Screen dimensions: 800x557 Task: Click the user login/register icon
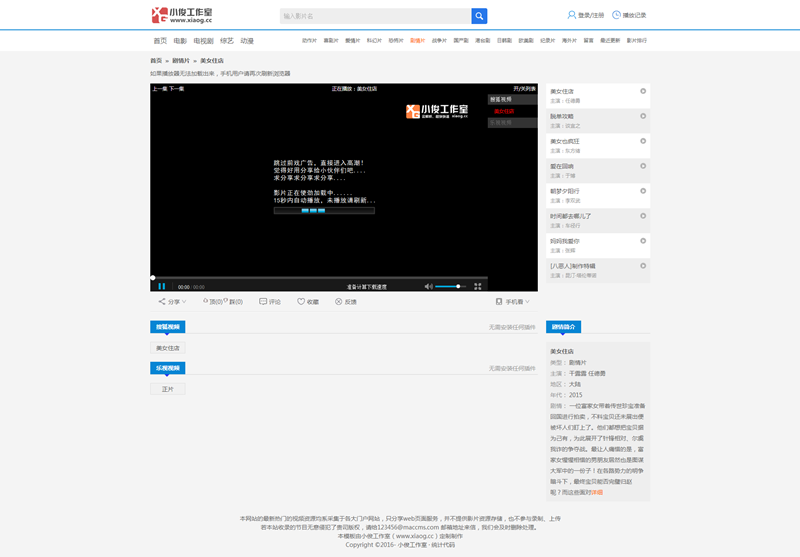coord(571,15)
